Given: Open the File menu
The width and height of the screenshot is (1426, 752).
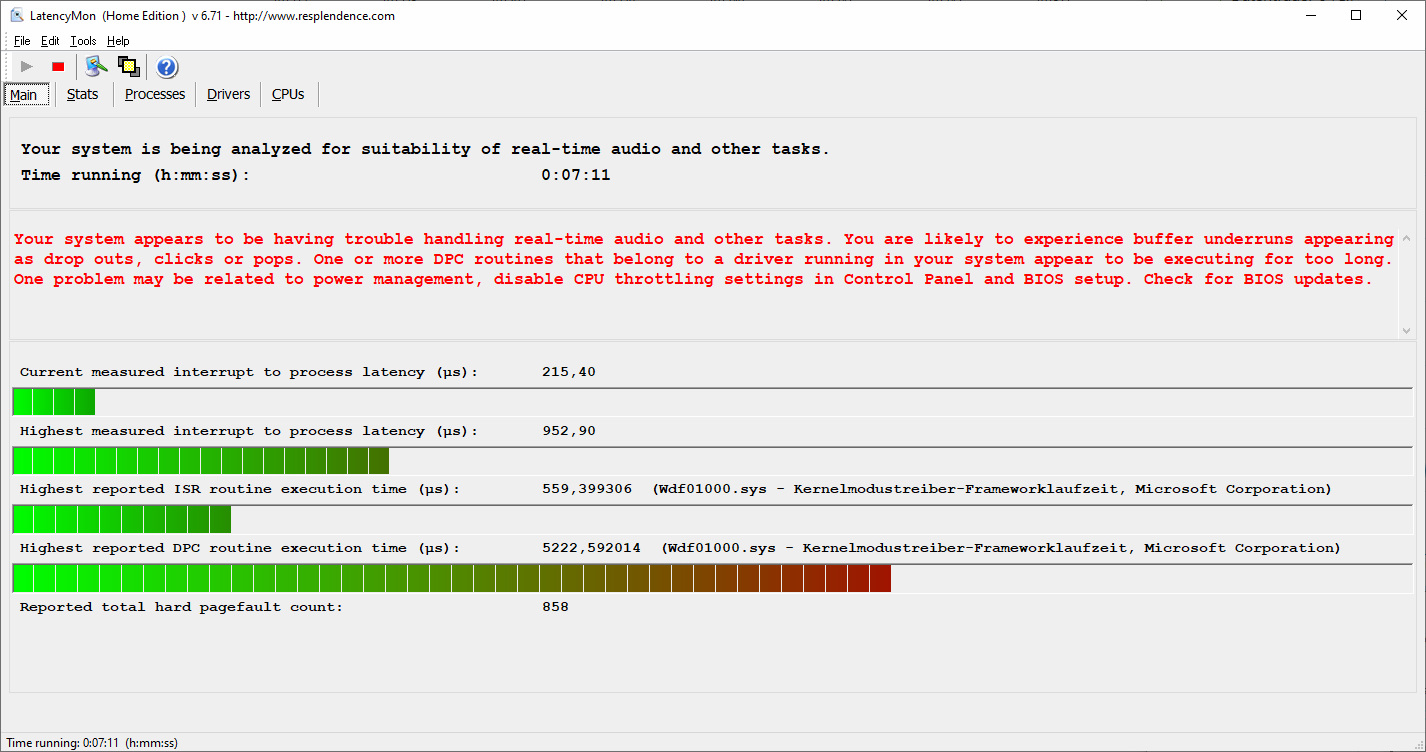Looking at the screenshot, I should (22, 41).
